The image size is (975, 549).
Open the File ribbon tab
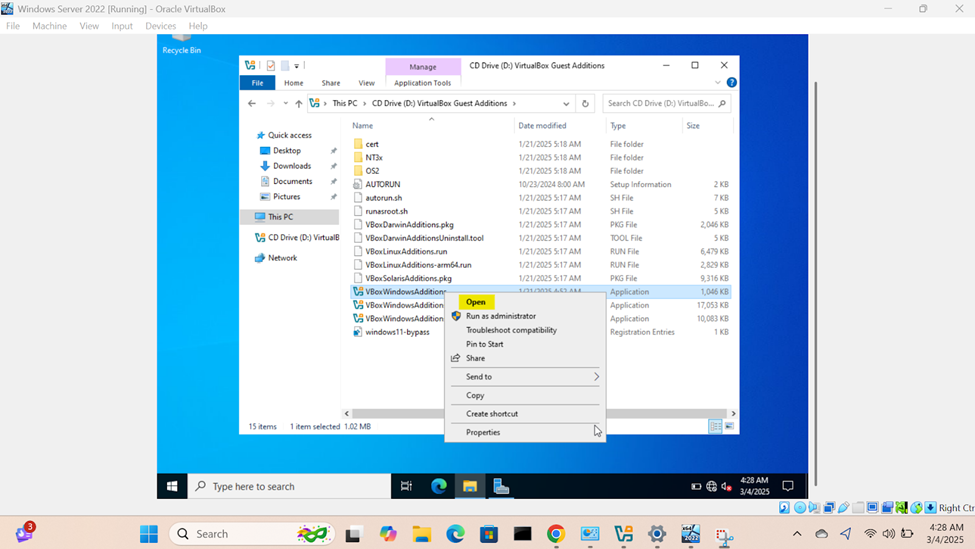(257, 83)
